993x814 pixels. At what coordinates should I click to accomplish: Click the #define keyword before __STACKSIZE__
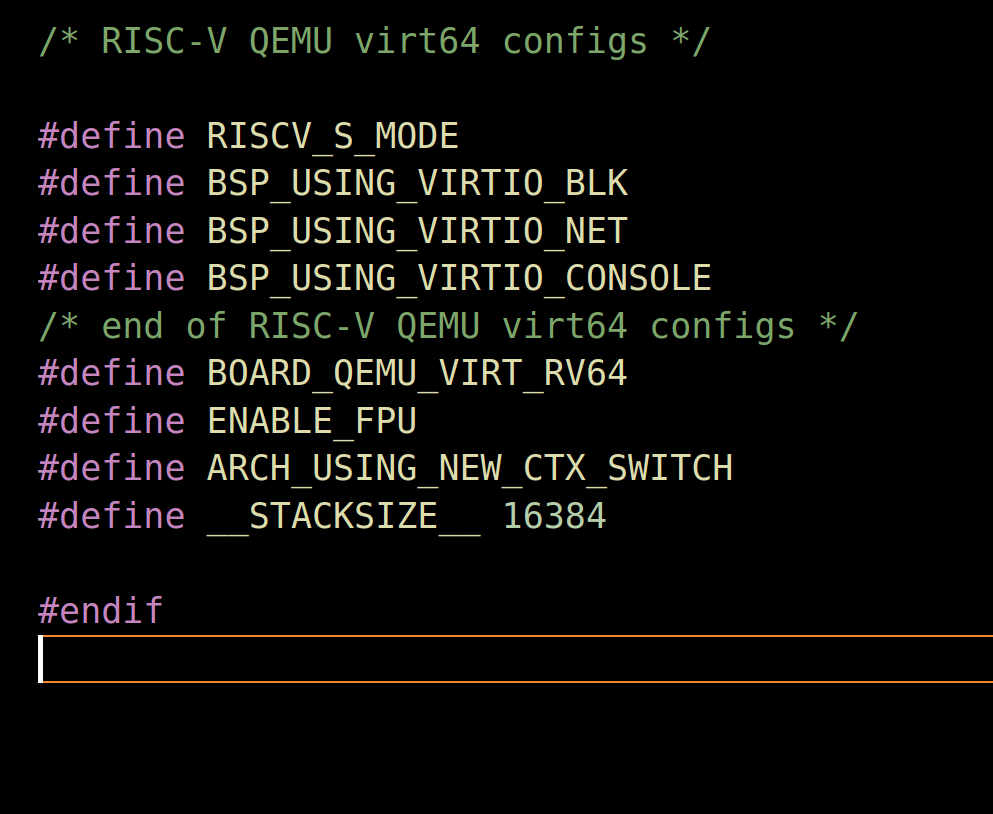(111, 516)
